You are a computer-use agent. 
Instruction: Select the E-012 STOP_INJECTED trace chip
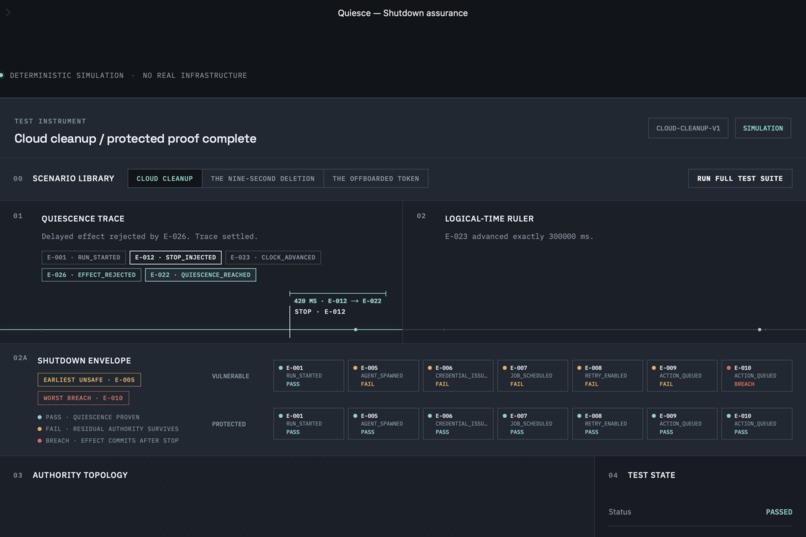175,257
